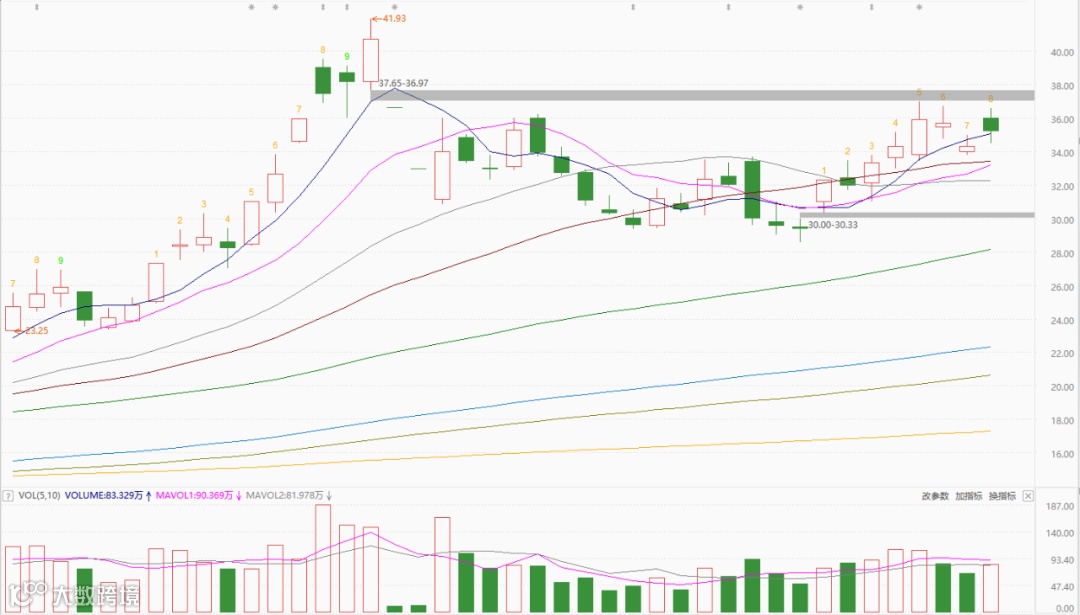Click the 26.00 price axis label
Screen dimensions: 1080x615
point(1062,287)
